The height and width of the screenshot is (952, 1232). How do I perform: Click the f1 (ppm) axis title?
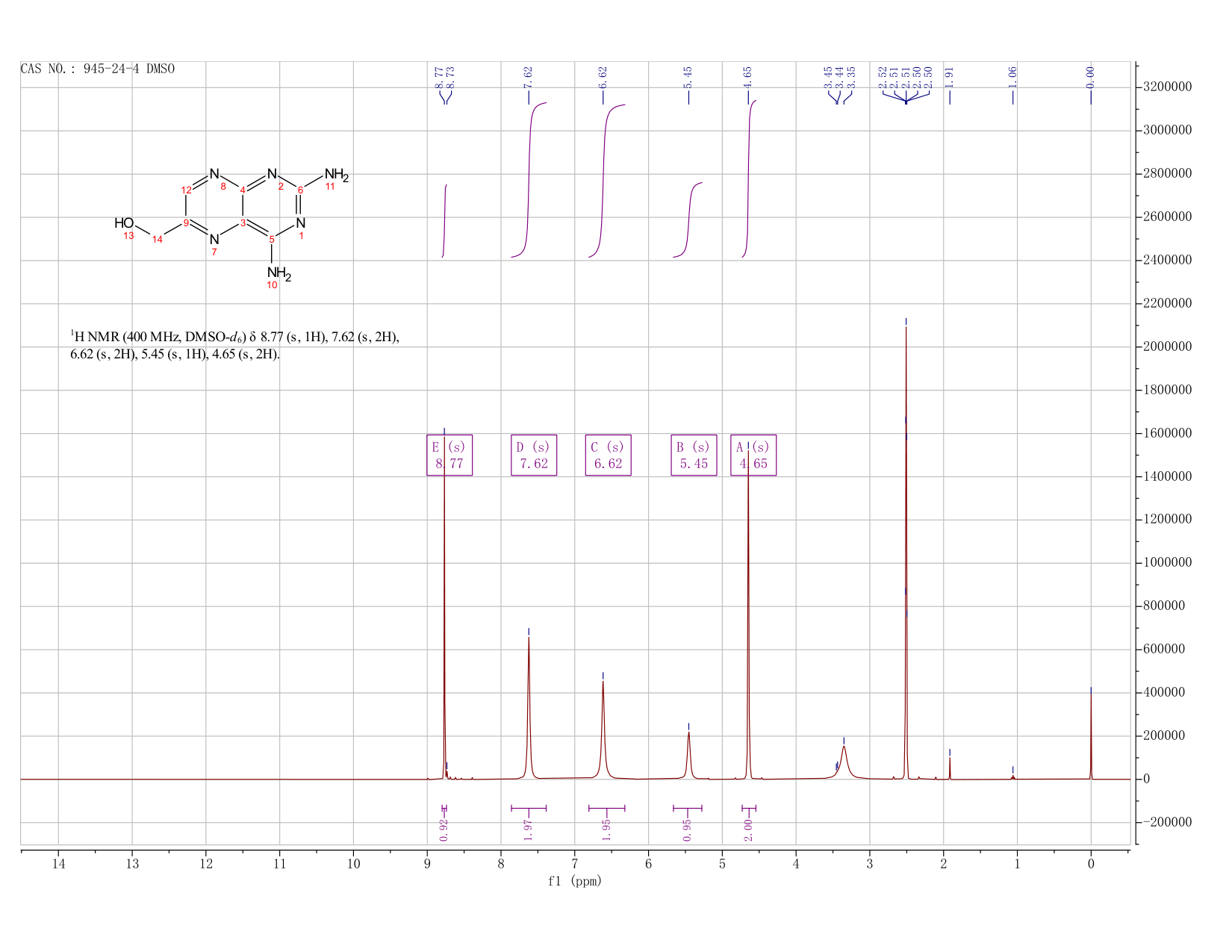575,881
